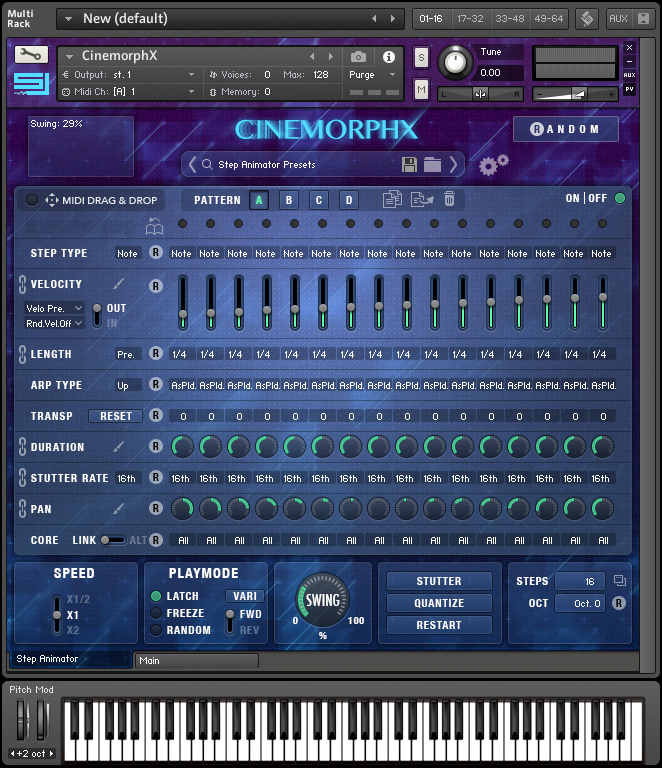Click the QUANTIZE button
The height and width of the screenshot is (768, 662).
pyautogui.click(x=439, y=603)
